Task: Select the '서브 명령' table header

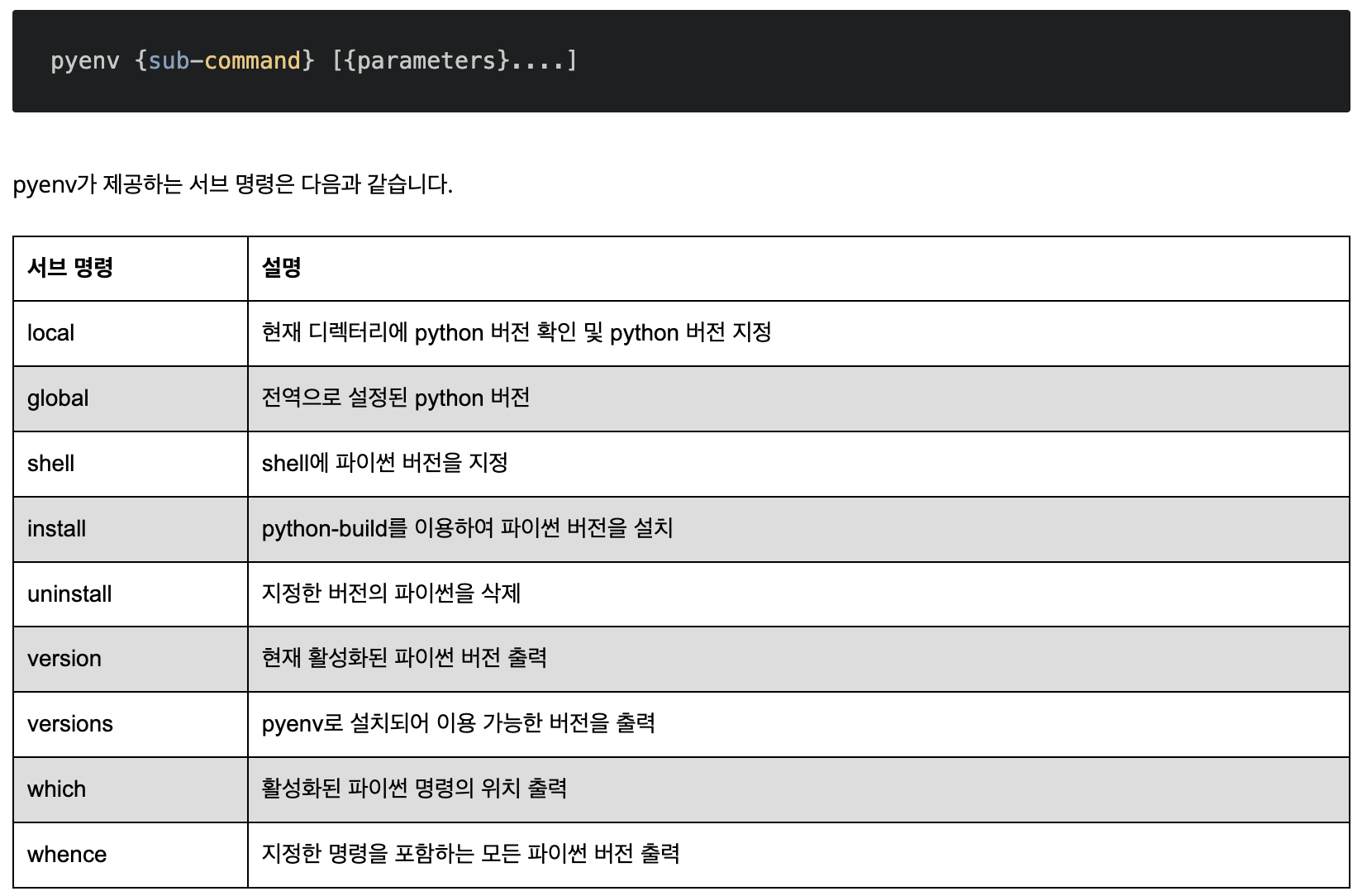Action: tap(131, 269)
